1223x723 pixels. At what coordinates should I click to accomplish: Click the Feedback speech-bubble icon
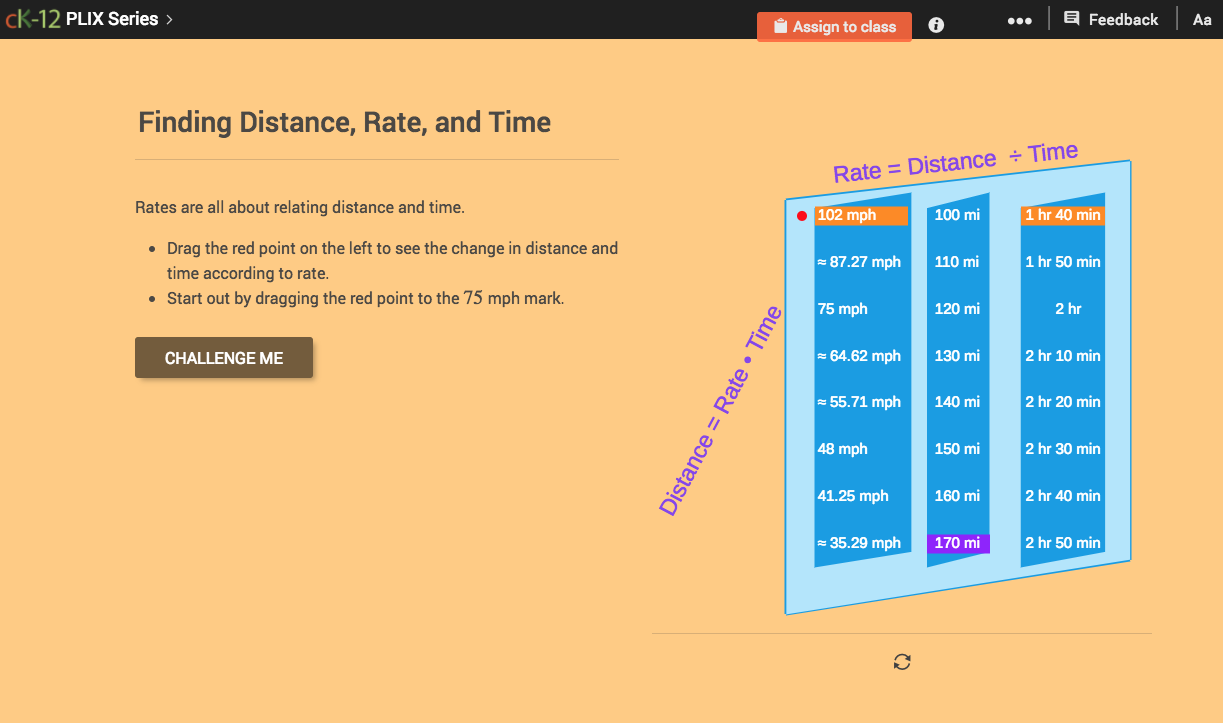click(x=1072, y=18)
